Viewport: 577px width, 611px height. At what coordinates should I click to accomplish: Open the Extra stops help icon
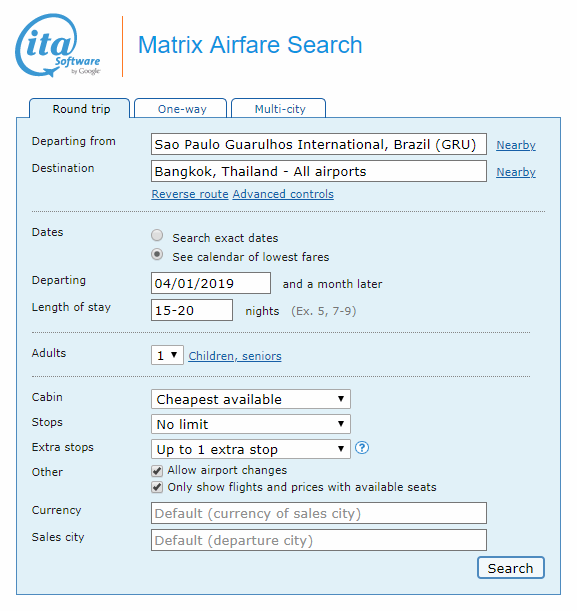pyautogui.click(x=362, y=448)
